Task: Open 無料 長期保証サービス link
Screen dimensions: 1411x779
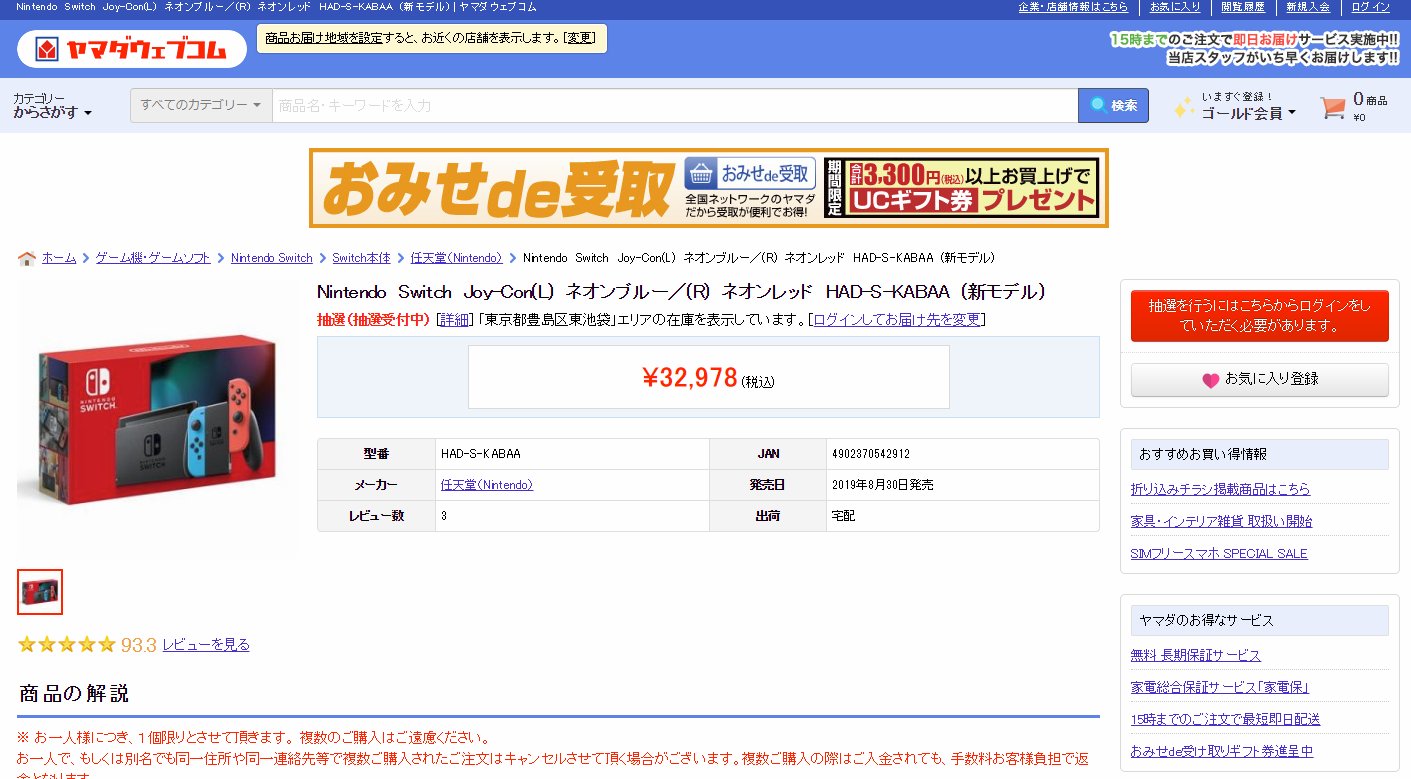Action: coord(1196,655)
